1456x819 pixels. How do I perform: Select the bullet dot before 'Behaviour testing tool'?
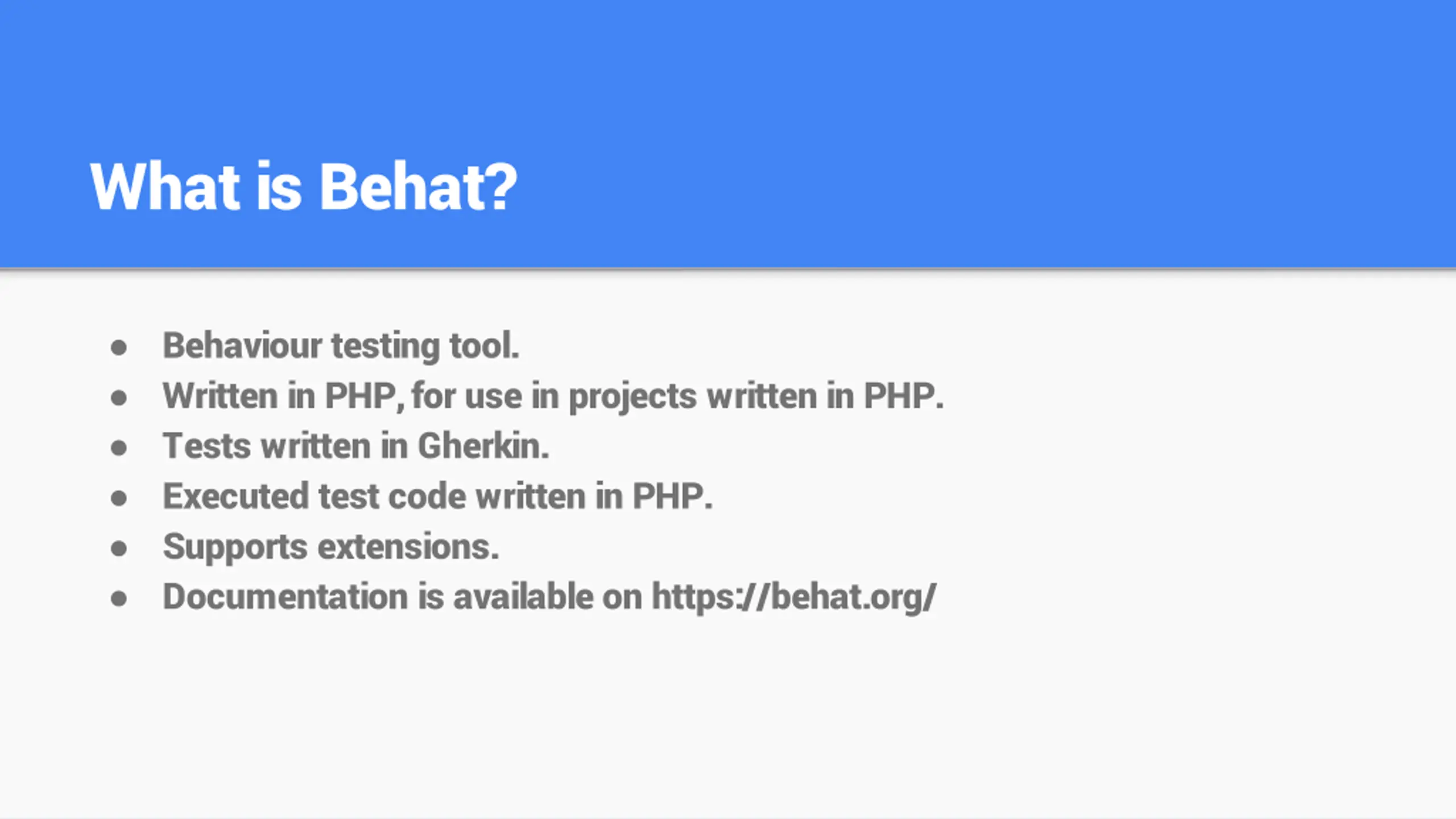coord(118,348)
